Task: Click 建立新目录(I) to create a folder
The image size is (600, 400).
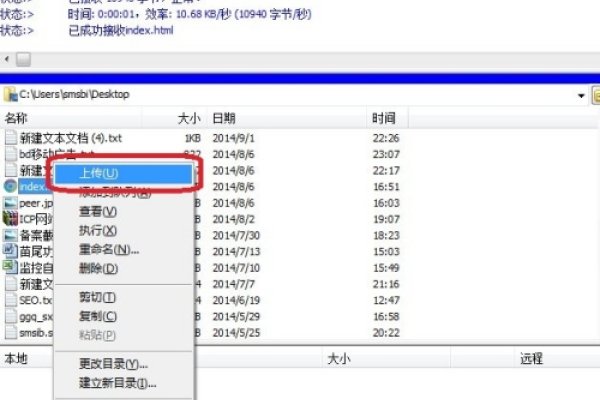Action: pyautogui.click(x=117, y=382)
